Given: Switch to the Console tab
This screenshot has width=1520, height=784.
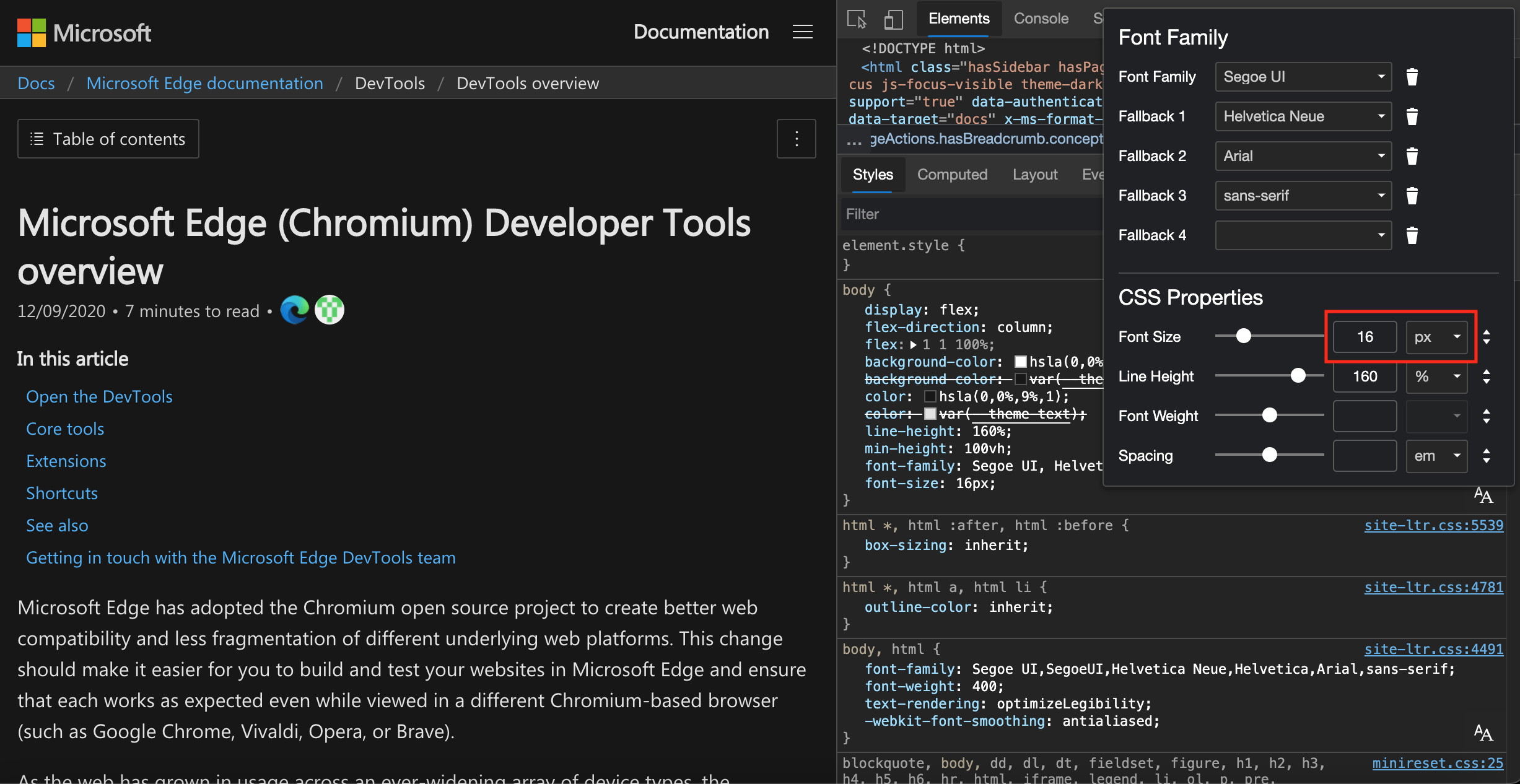Looking at the screenshot, I should [1041, 18].
